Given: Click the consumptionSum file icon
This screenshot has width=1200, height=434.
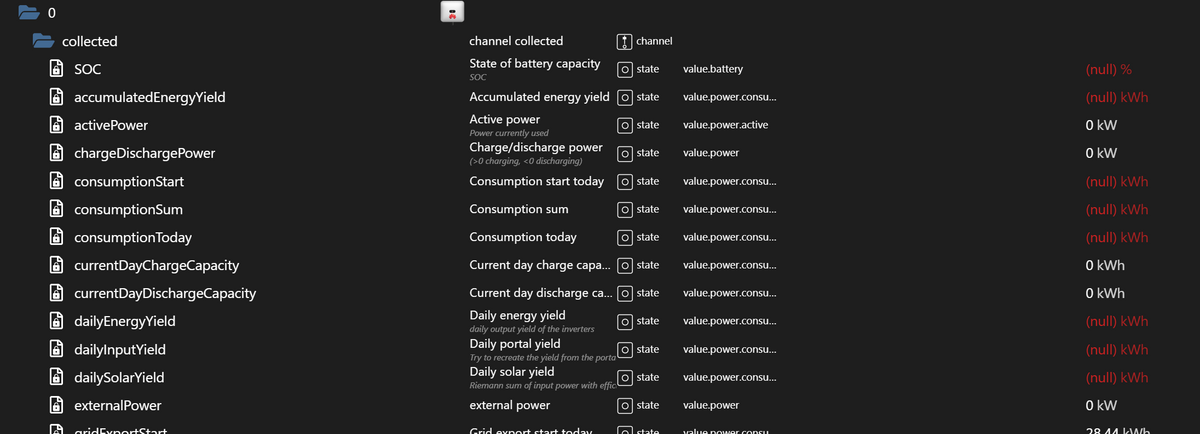Looking at the screenshot, I should 58,210.
